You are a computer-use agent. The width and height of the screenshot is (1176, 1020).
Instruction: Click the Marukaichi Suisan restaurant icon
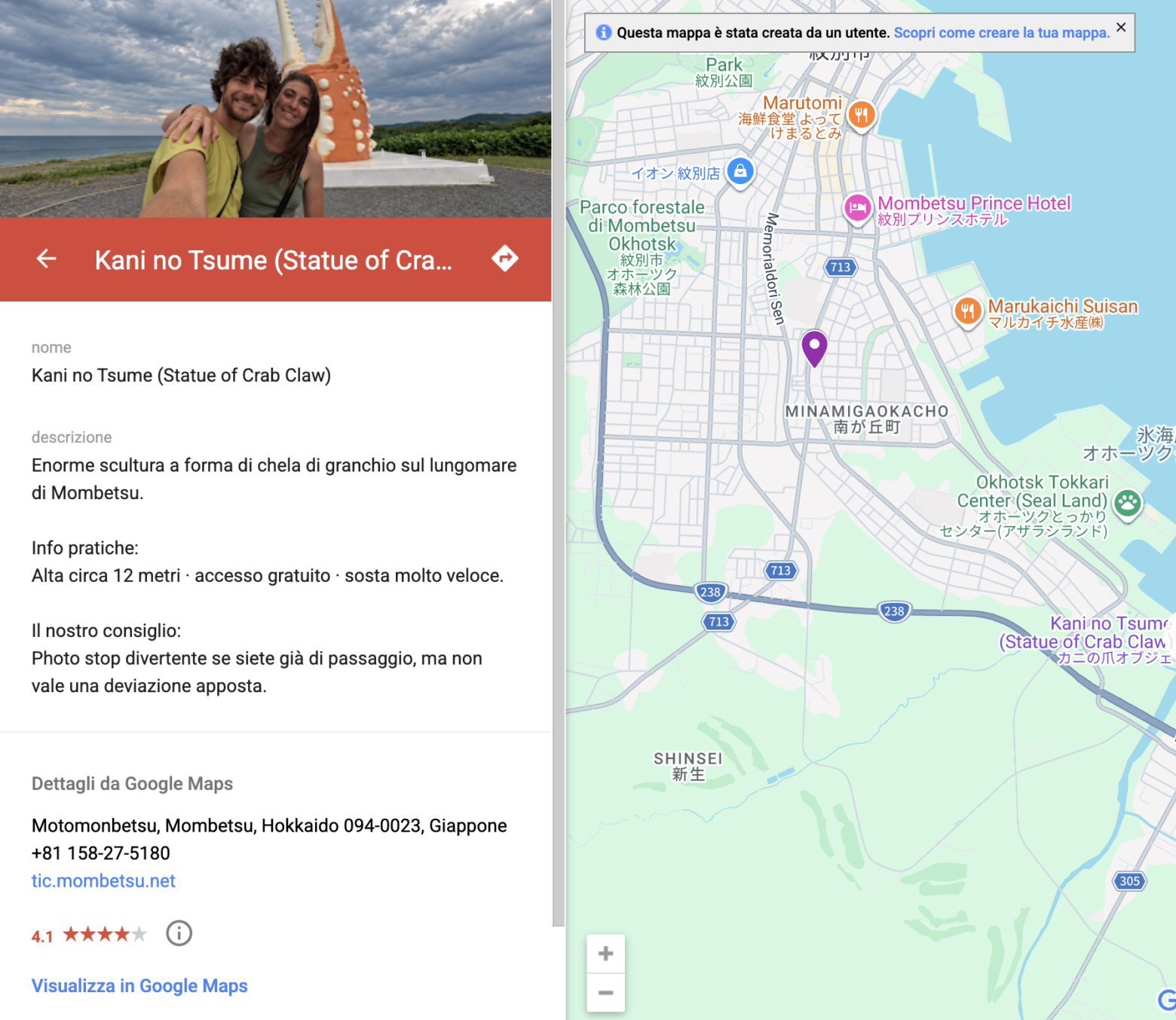pos(968,311)
